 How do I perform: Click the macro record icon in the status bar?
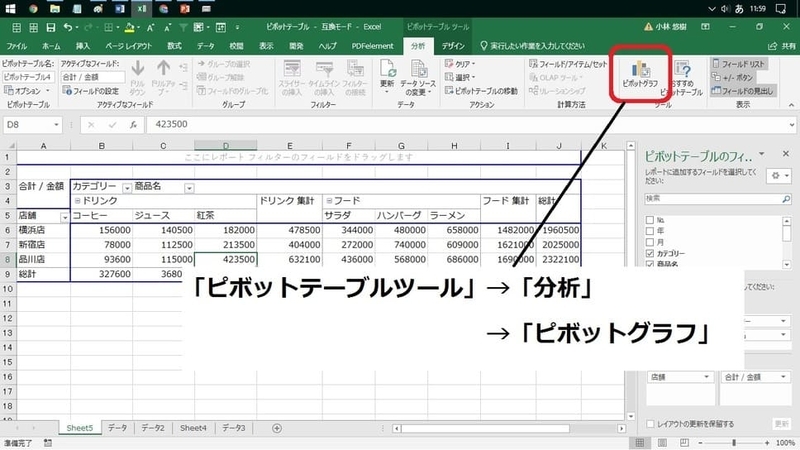pyautogui.click(x=47, y=443)
